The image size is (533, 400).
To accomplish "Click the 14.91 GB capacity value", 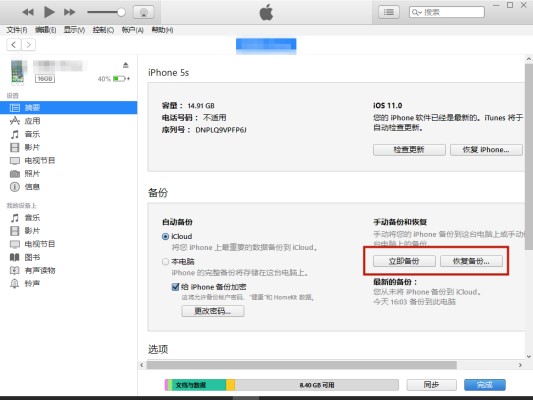I will tap(201, 106).
